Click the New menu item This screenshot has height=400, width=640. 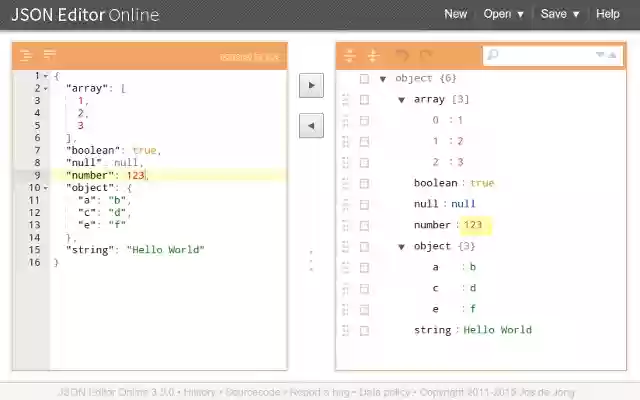[456, 14]
